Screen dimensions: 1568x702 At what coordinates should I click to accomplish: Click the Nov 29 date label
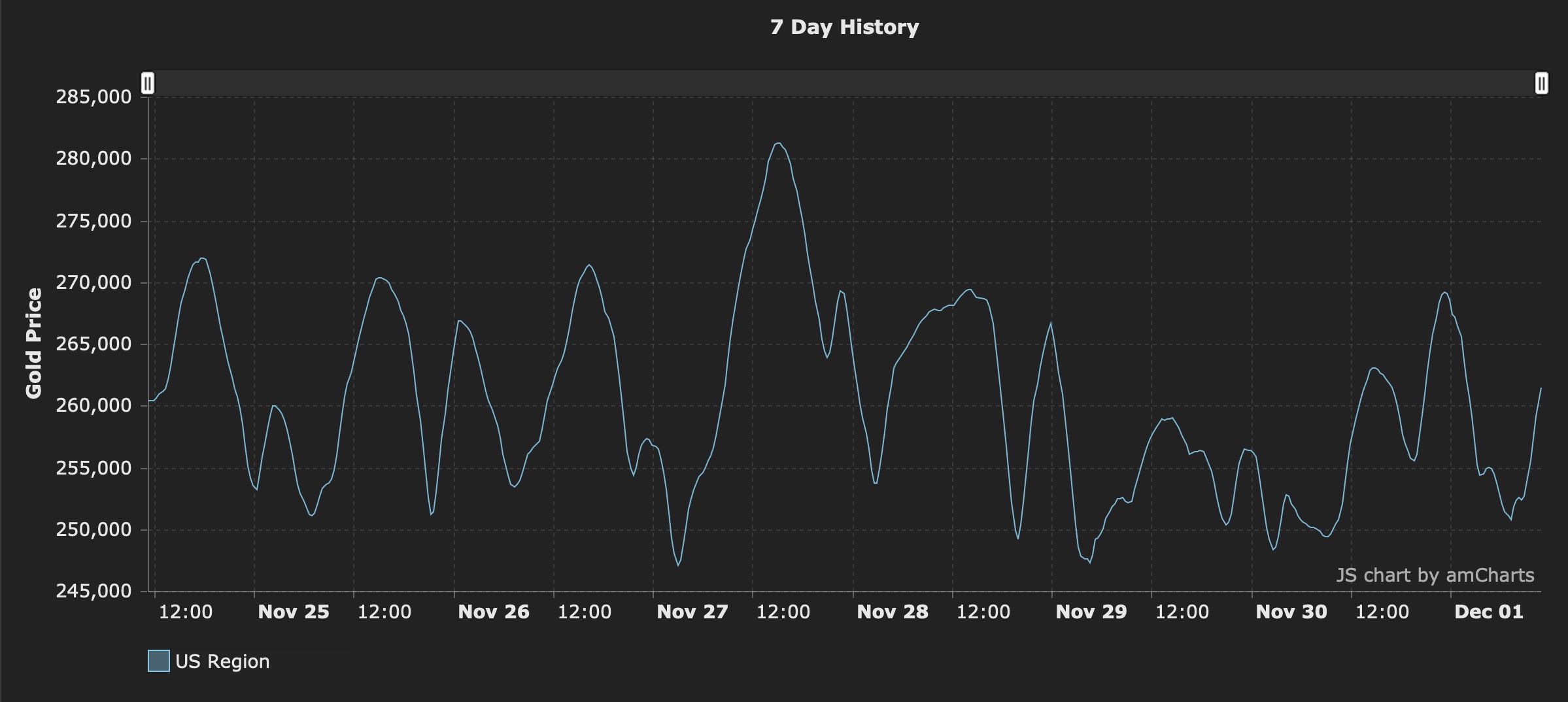coord(1091,612)
